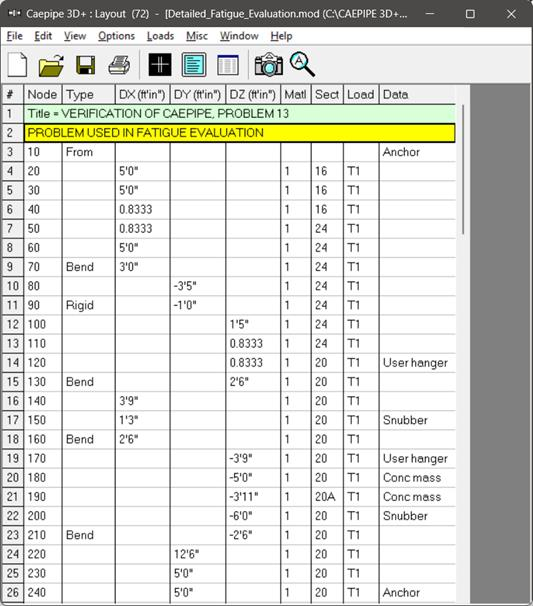Open the Options menu

(x=116, y=36)
